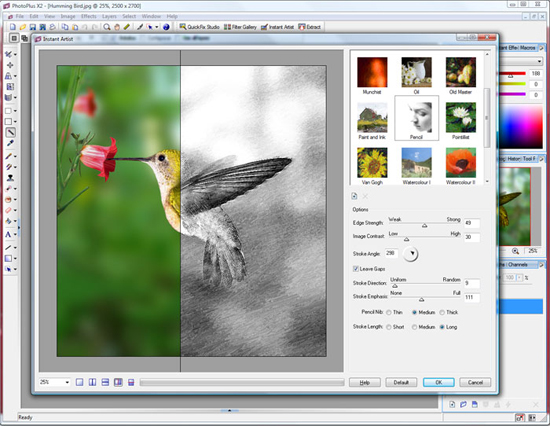Open the Filter Gallery from toolbar
The width and height of the screenshot is (550, 426).
(240, 27)
